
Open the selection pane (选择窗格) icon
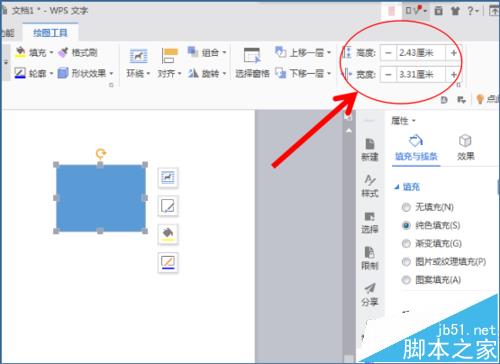(252, 55)
